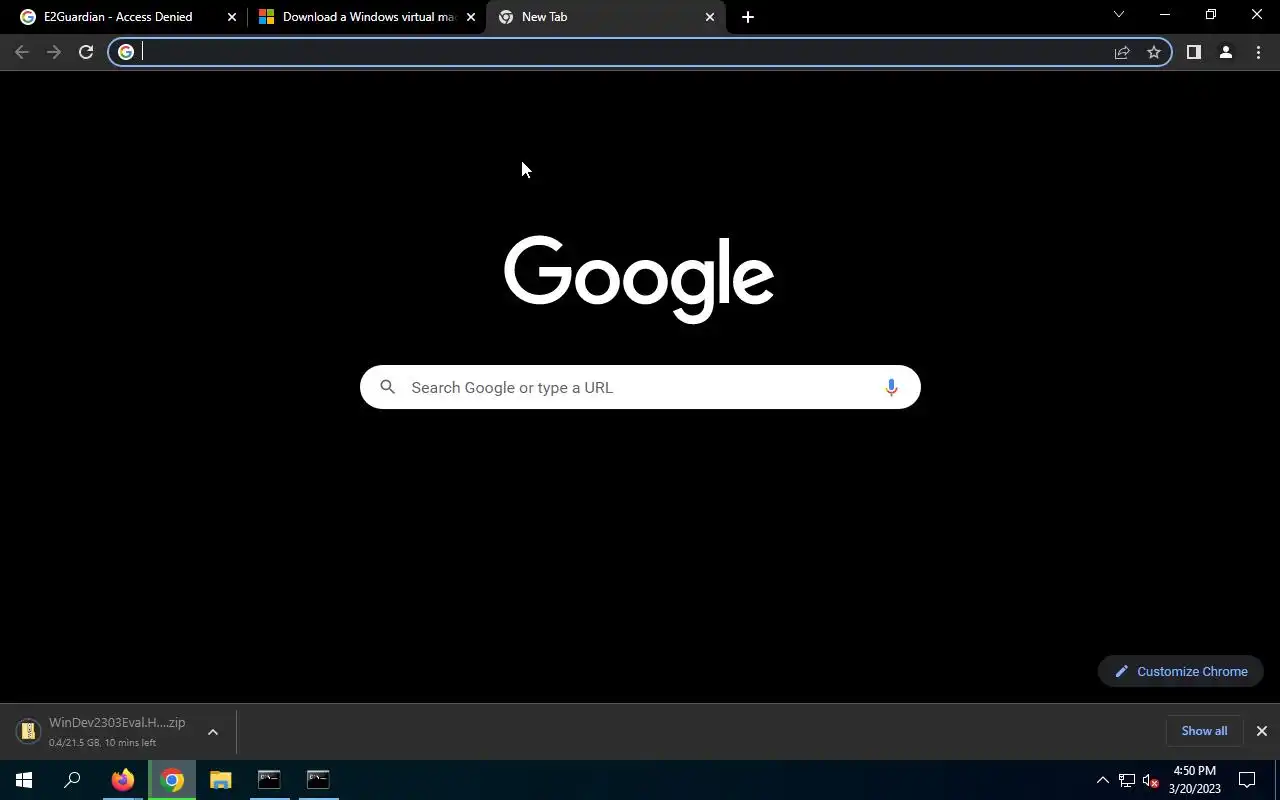Open the Chrome profile icon
This screenshot has width=1280, height=800.
[1225, 52]
